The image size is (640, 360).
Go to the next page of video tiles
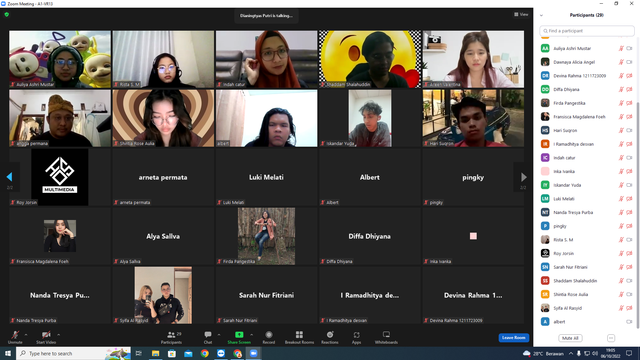point(523,177)
